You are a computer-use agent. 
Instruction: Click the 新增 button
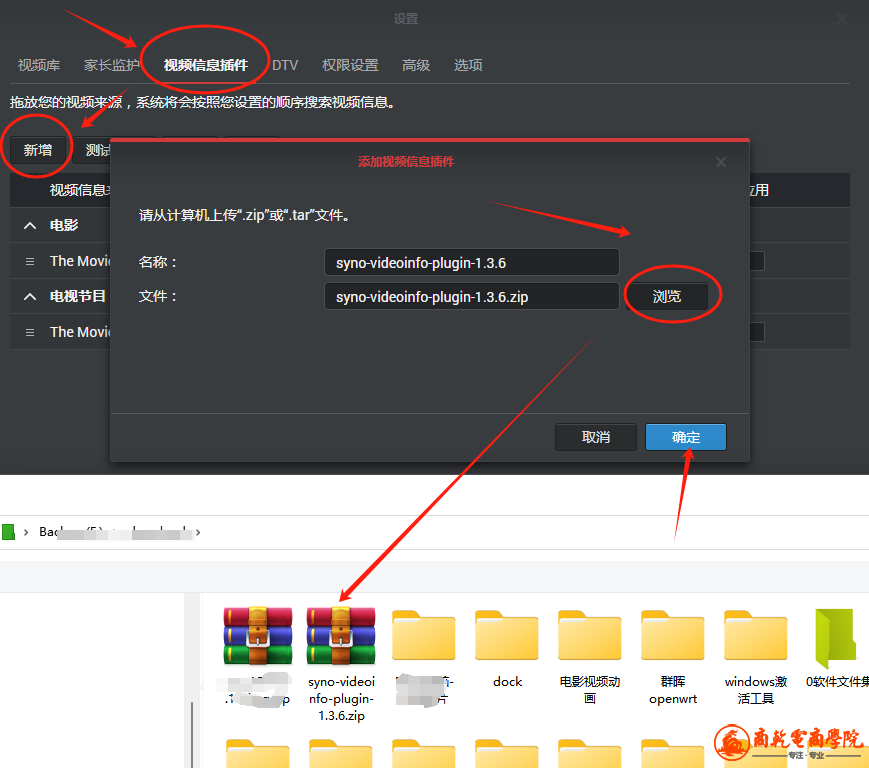click(38, 150)
